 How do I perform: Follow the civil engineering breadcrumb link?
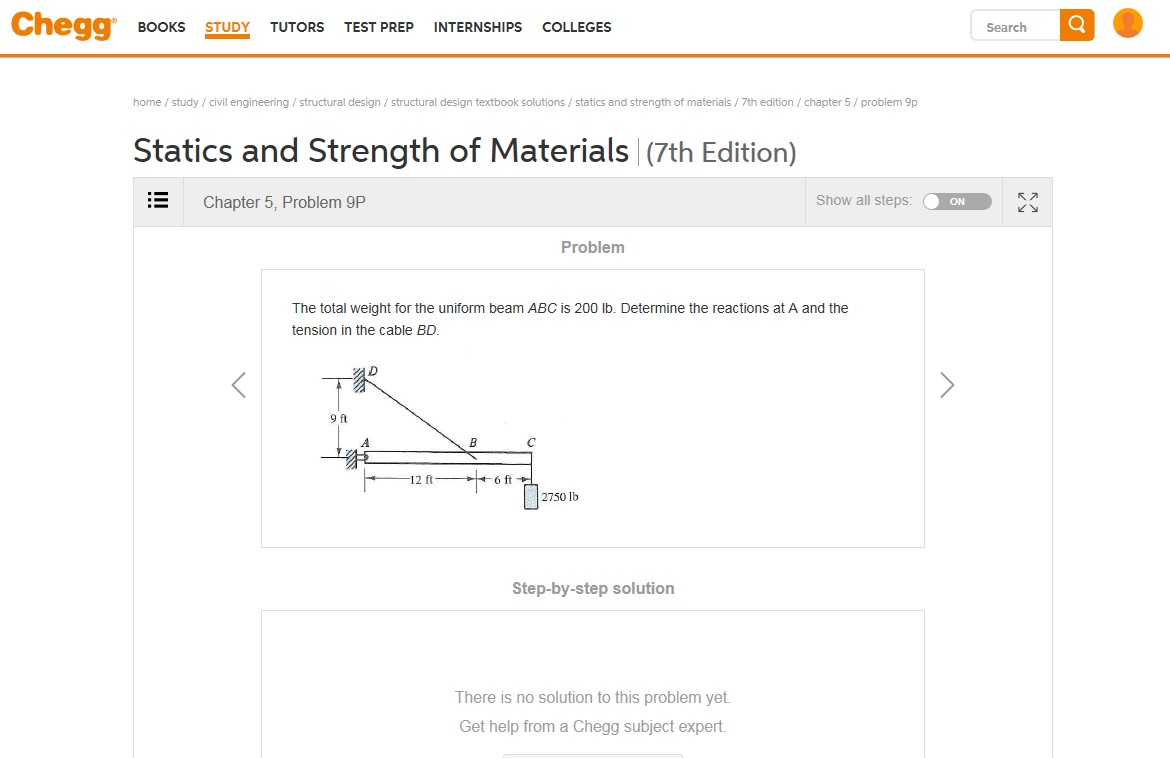[249, 102]
